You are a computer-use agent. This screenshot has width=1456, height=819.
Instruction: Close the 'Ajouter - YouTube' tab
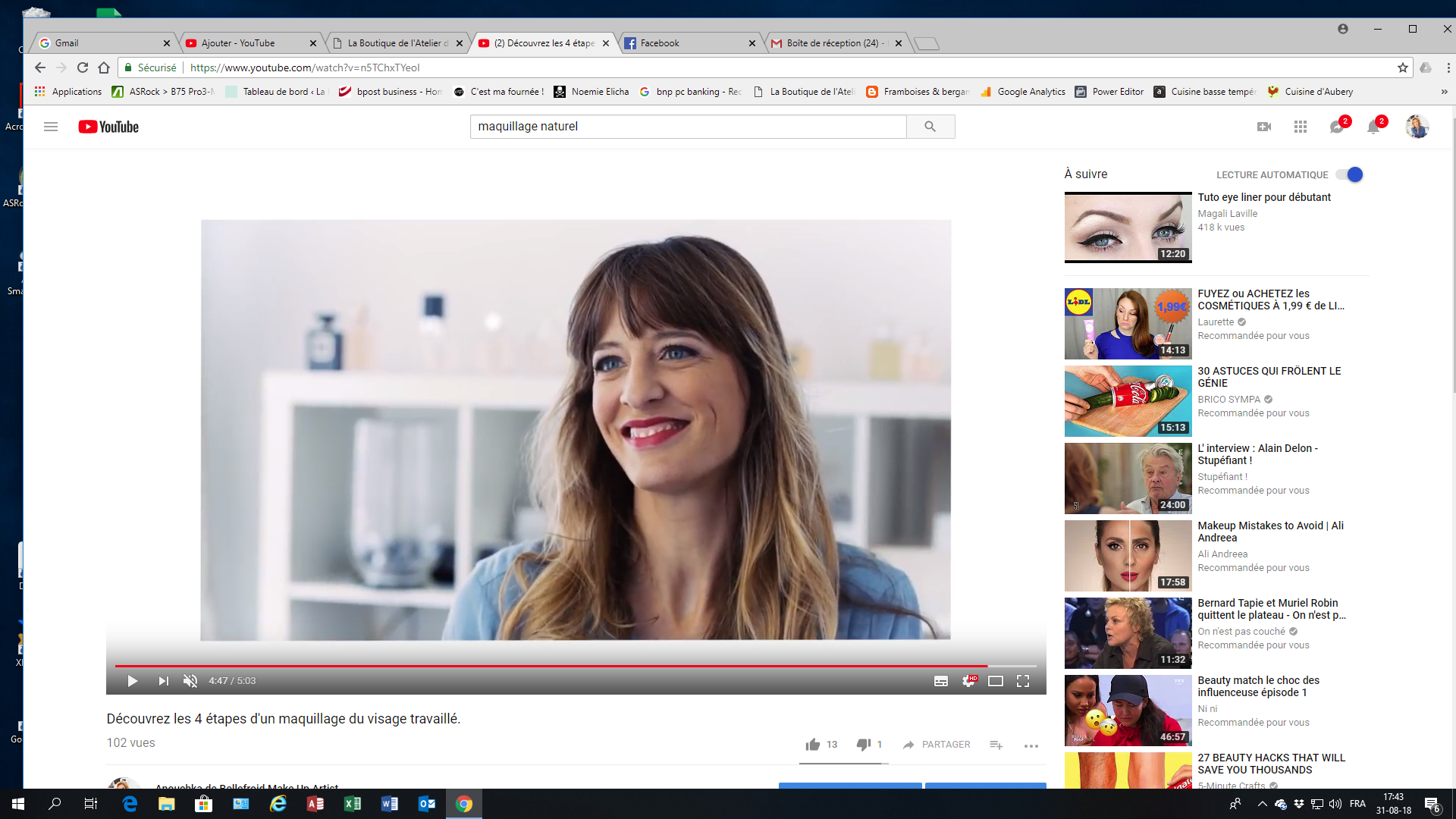point(313,43)
